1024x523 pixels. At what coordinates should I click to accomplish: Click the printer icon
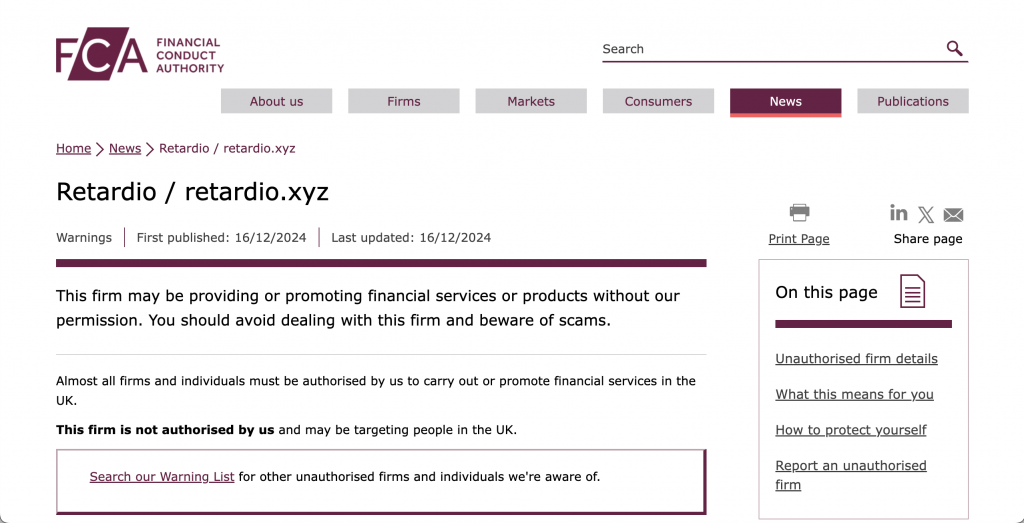[799, 212]
